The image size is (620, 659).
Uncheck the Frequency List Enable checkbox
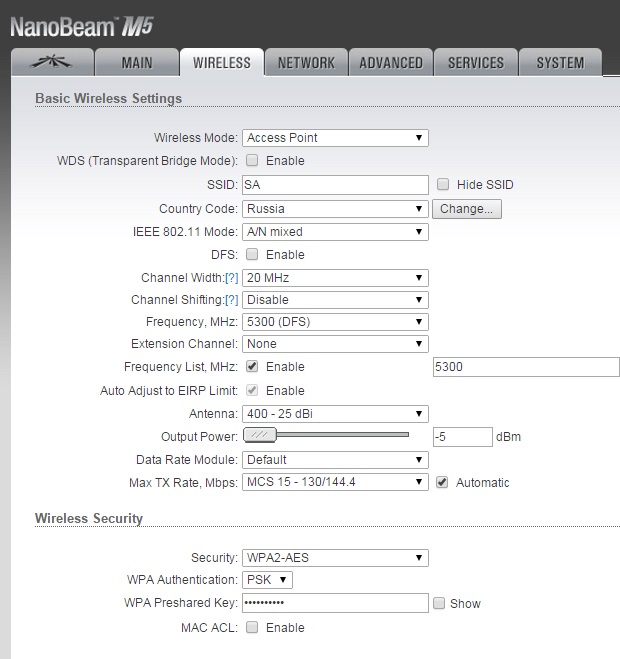(x=252, y=366)
